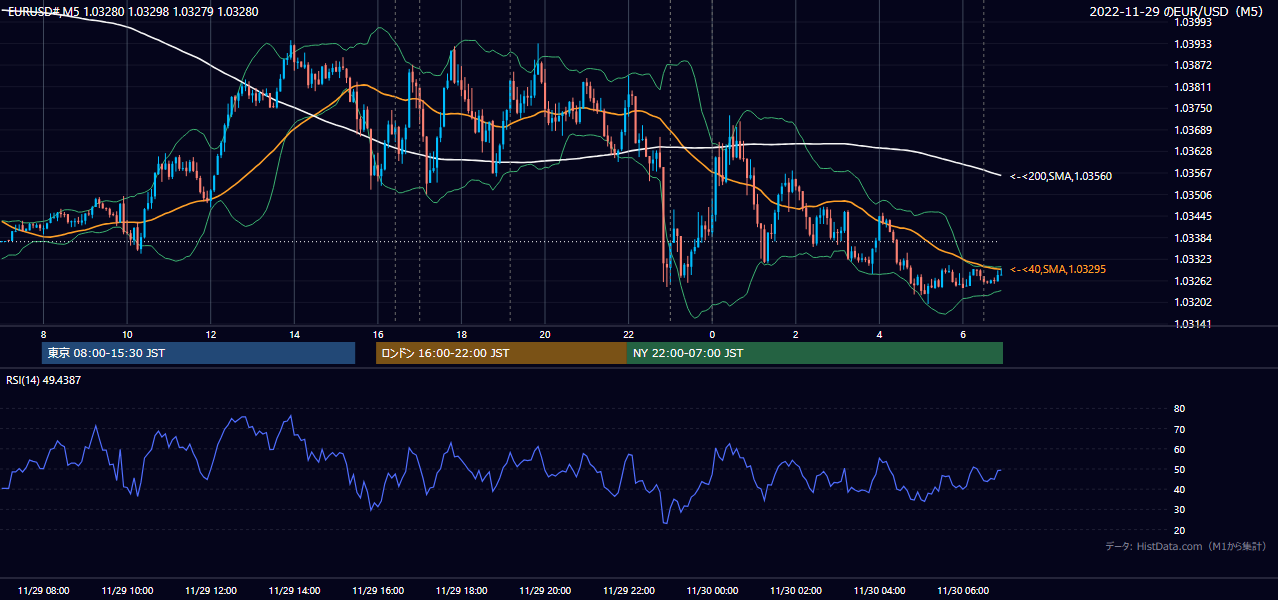Click the 11/30 06:00 time axis label

click(x=962, y=591)
